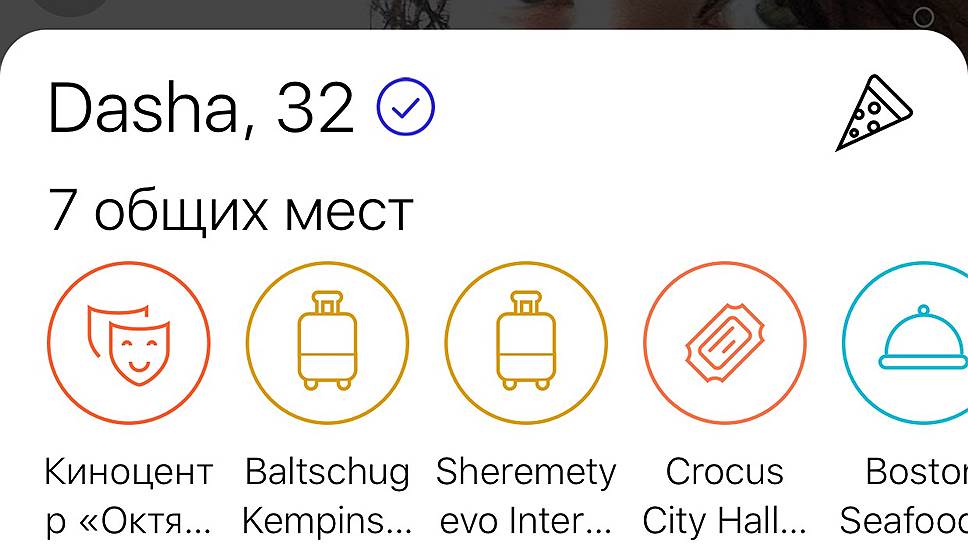Tap the word «мест» in the heading
The width and height of the screenshot is (968, 544).
[x=348, y=213]
